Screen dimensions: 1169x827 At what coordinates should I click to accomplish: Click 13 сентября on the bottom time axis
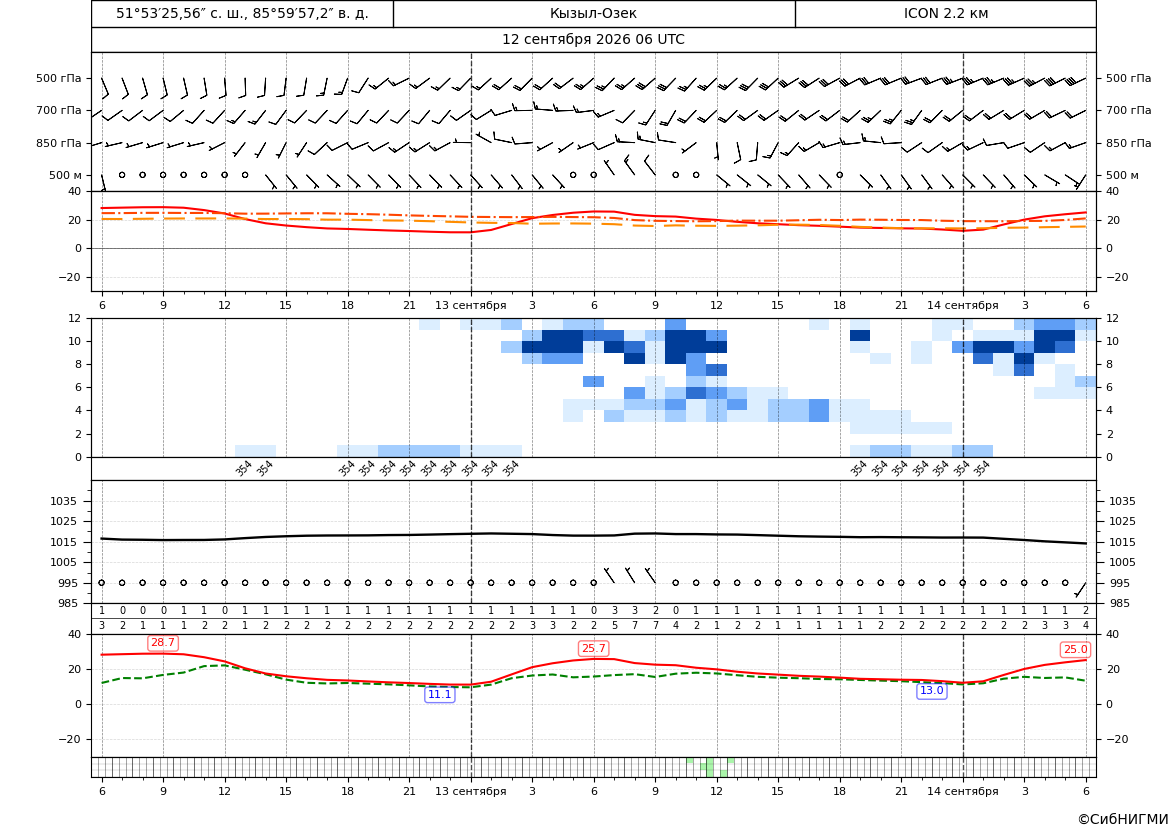tap(470, 791)
